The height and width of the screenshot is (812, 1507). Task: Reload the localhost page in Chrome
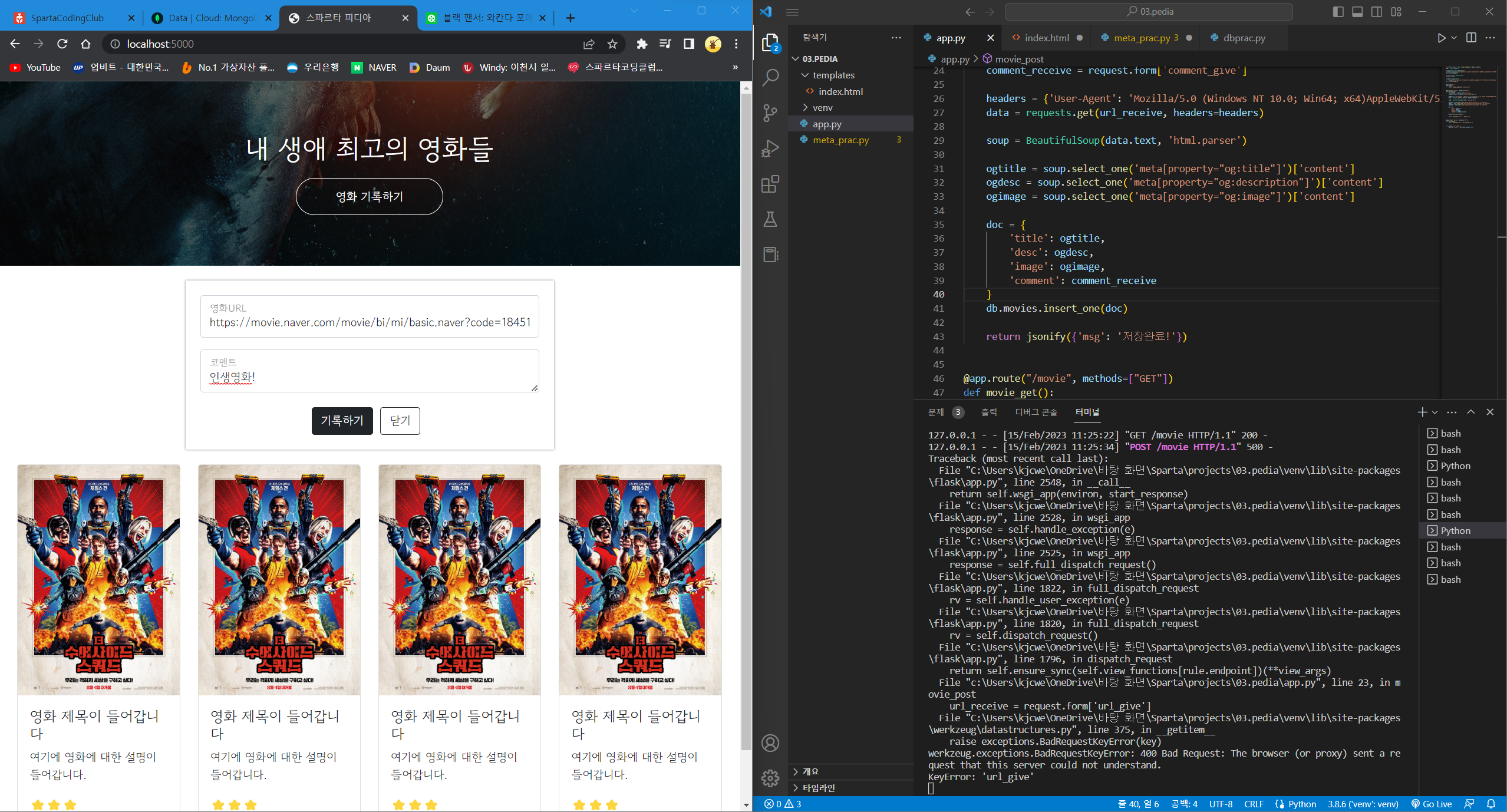[x=62, y=44]
